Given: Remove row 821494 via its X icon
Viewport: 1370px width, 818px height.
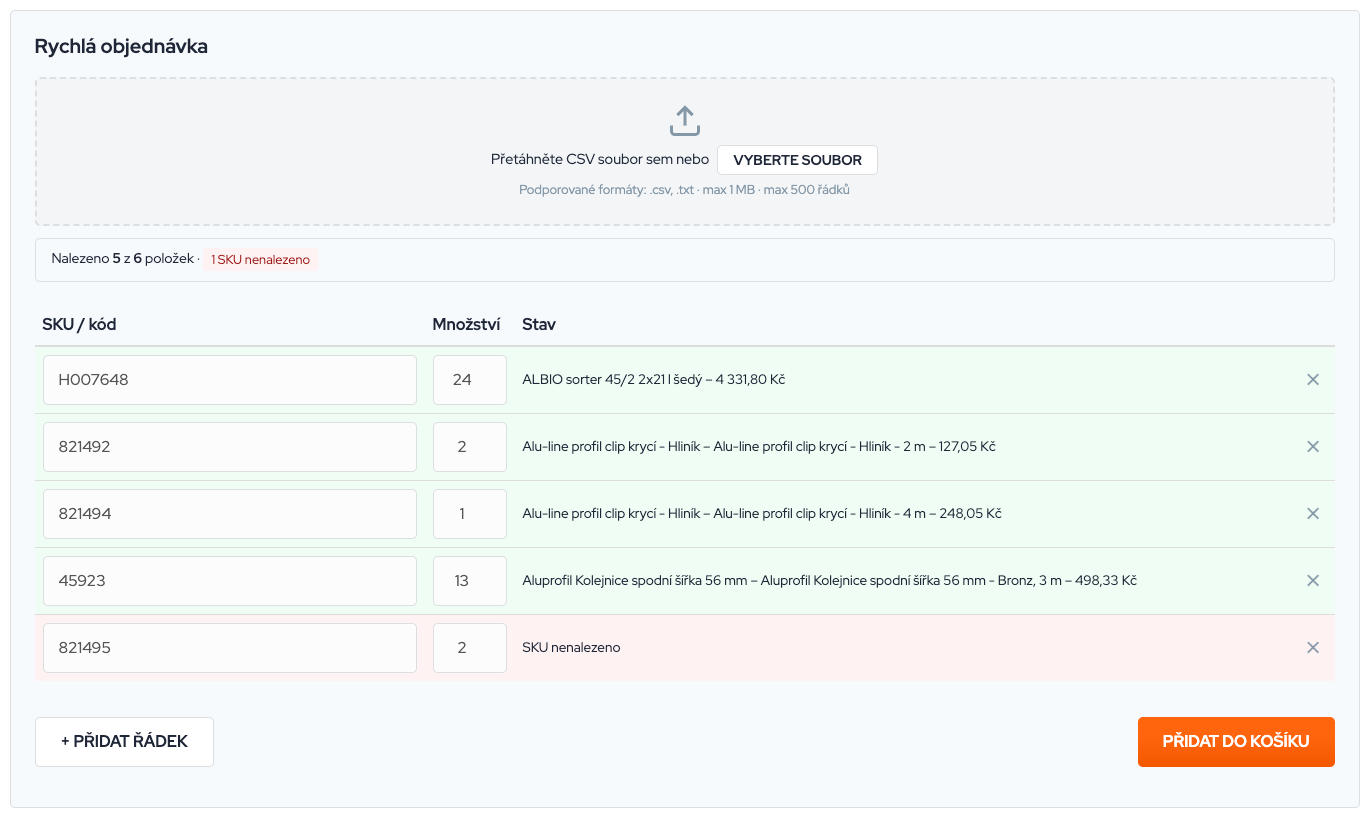Looking at the screenshot, I should click(x=1313, y=514).
